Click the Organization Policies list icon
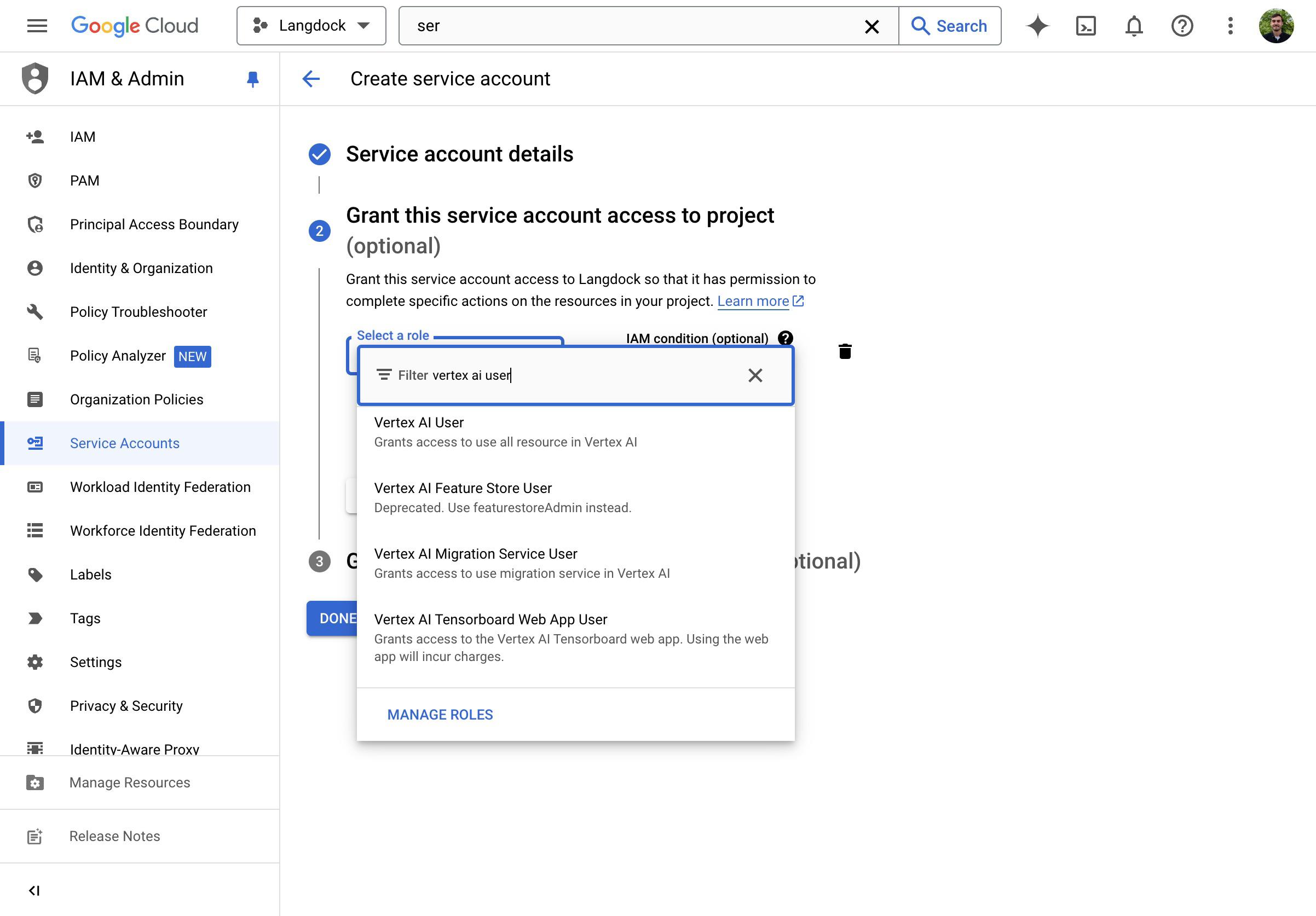 click(x=35, y=399)
